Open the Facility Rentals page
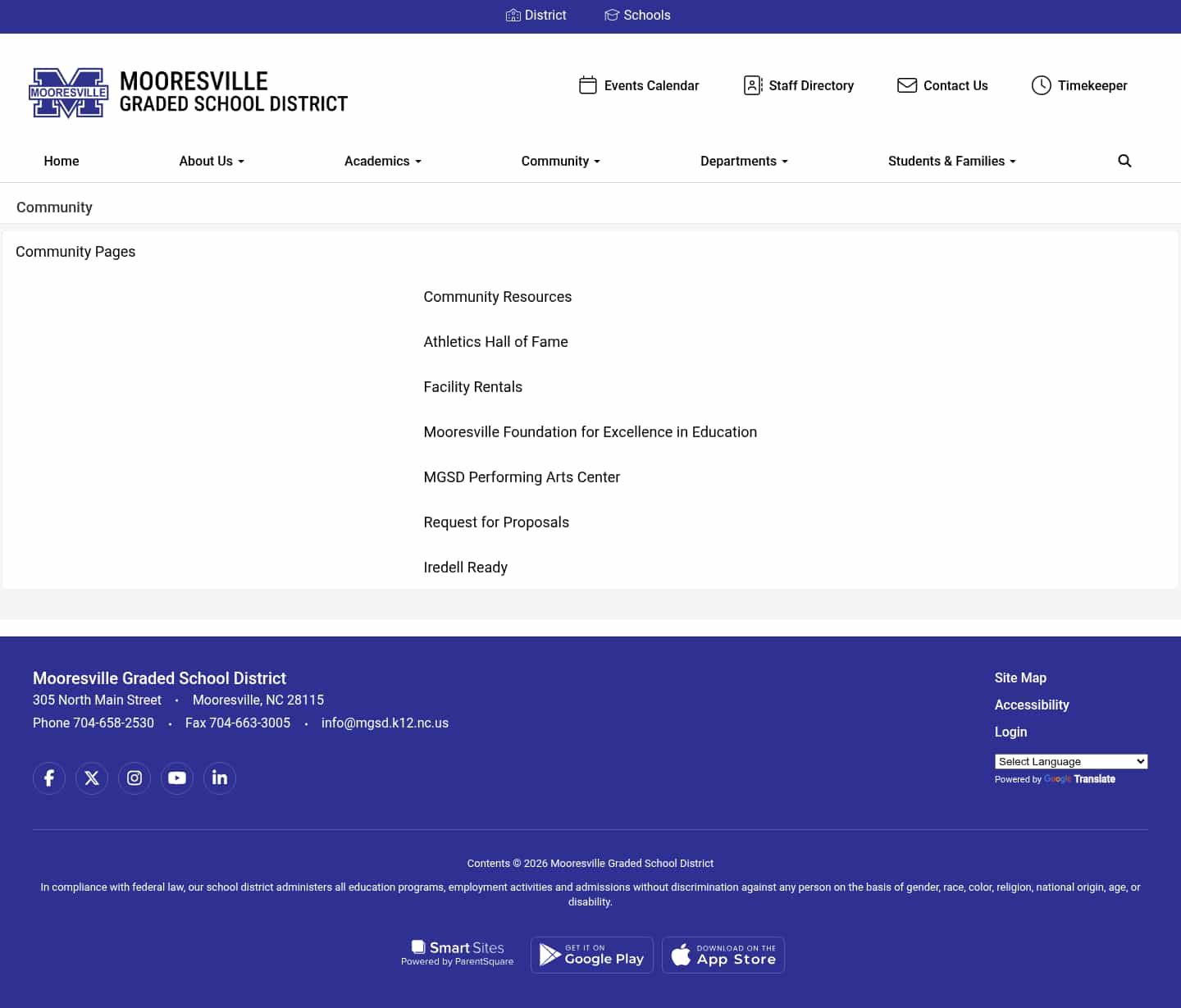 pos(472,386)
